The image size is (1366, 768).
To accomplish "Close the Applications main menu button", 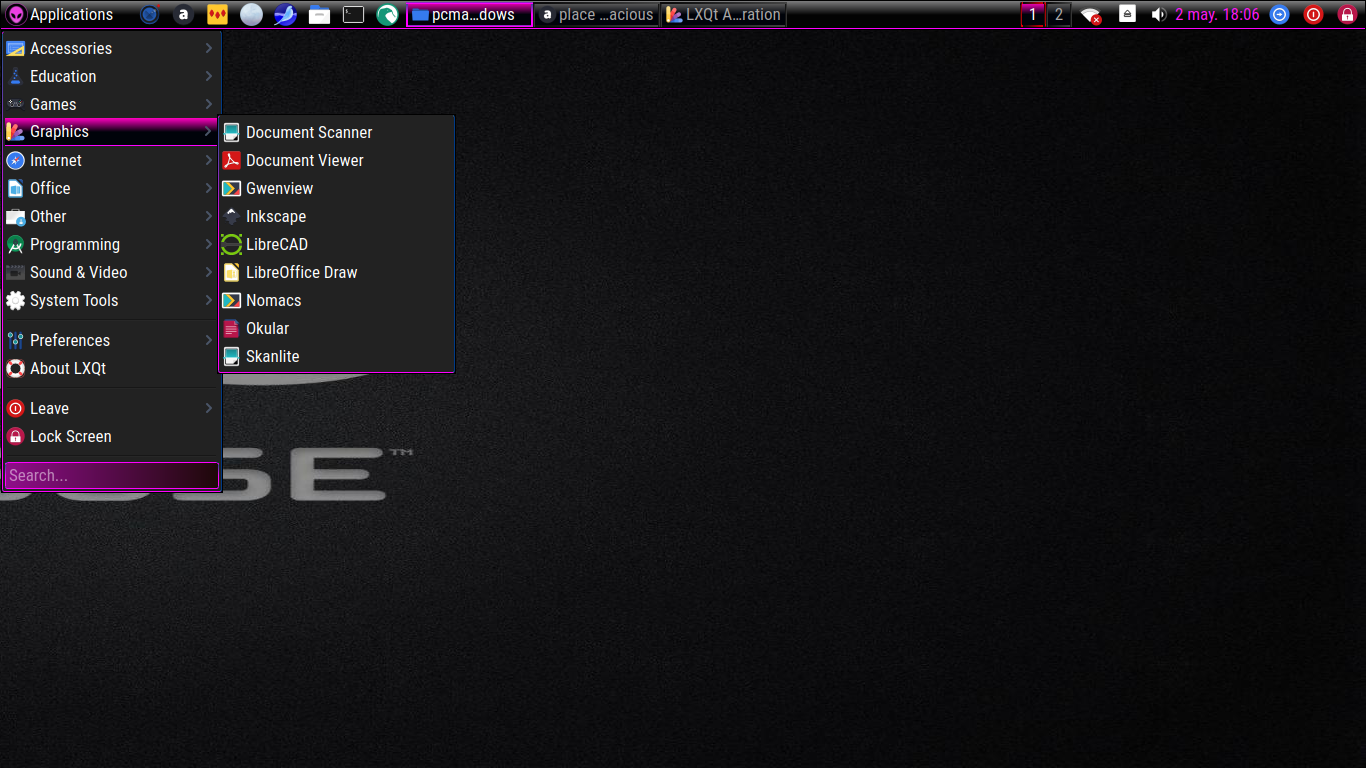I will pyautogui.click(x=60, y=15).
